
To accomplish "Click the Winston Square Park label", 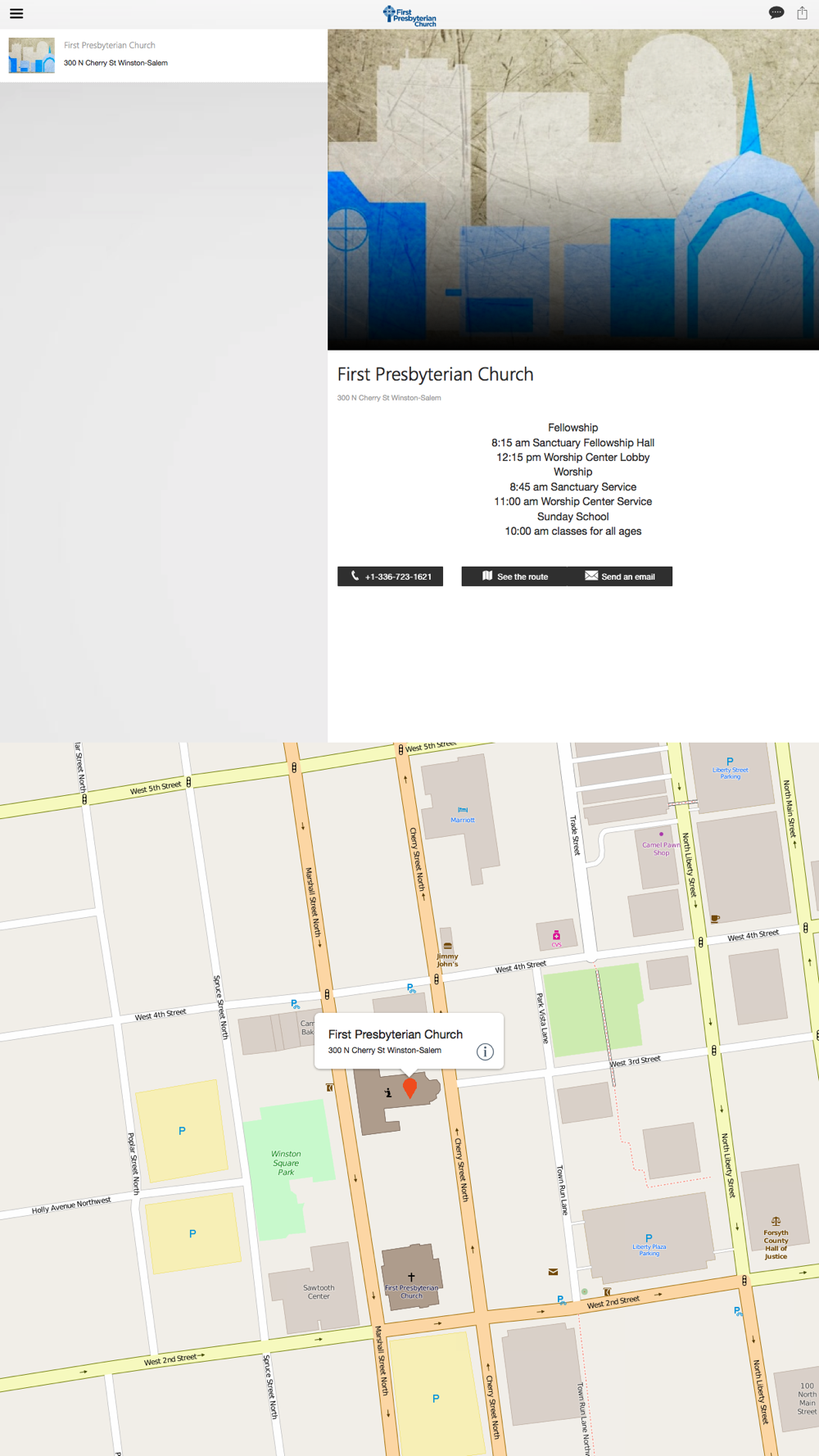I will 286,1163.
